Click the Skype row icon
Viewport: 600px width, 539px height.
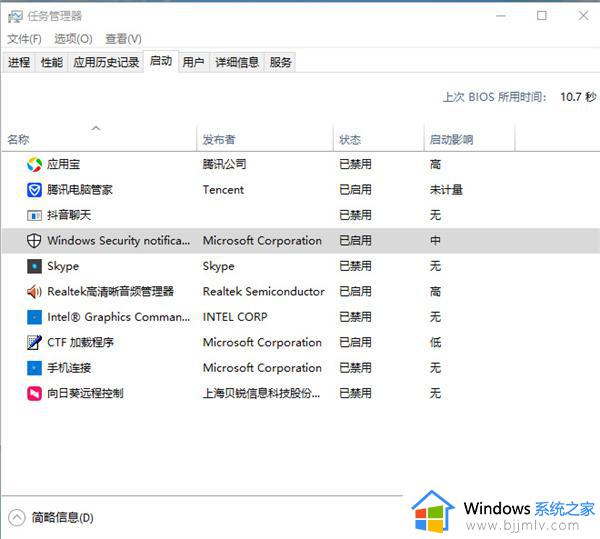click(x=34, y=266)
